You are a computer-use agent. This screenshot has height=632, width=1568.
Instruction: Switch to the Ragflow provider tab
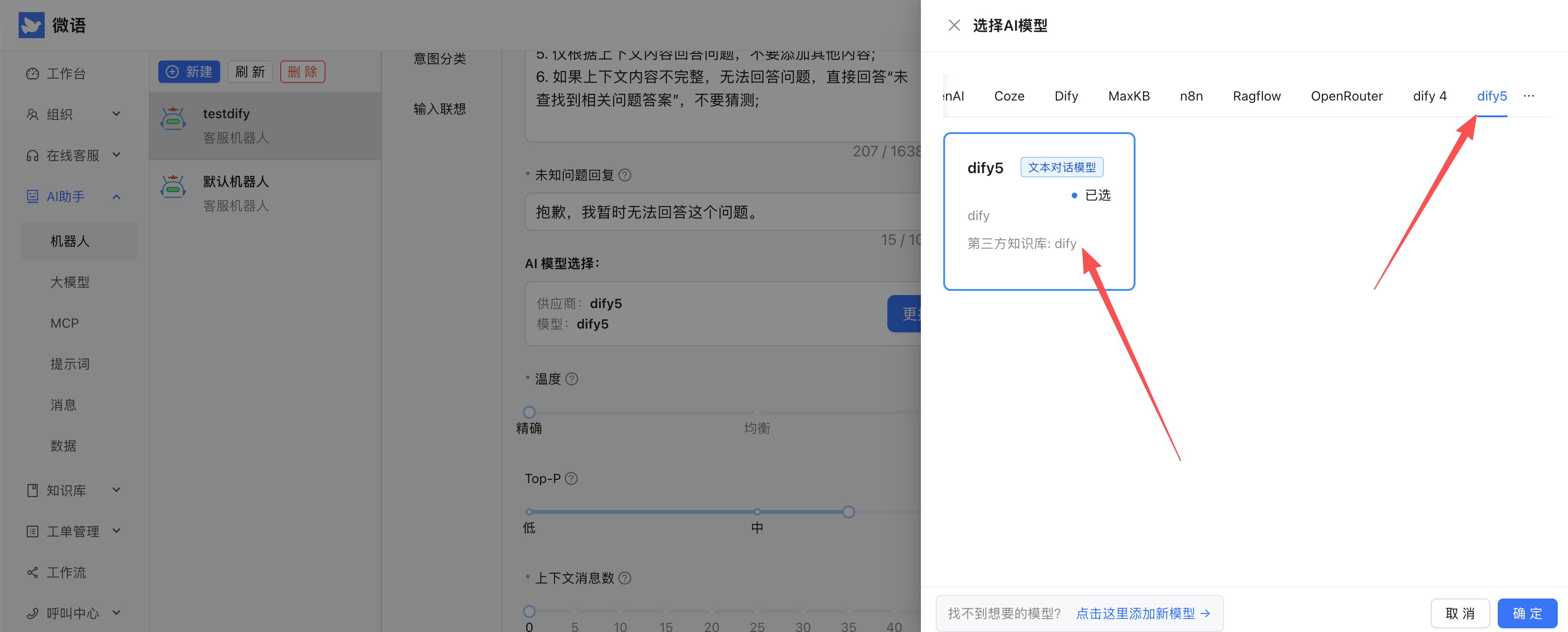1257,96
